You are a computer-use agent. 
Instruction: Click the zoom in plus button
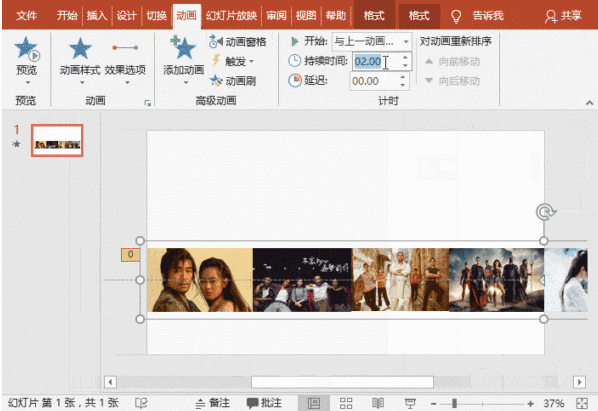[x=530, y=403]
